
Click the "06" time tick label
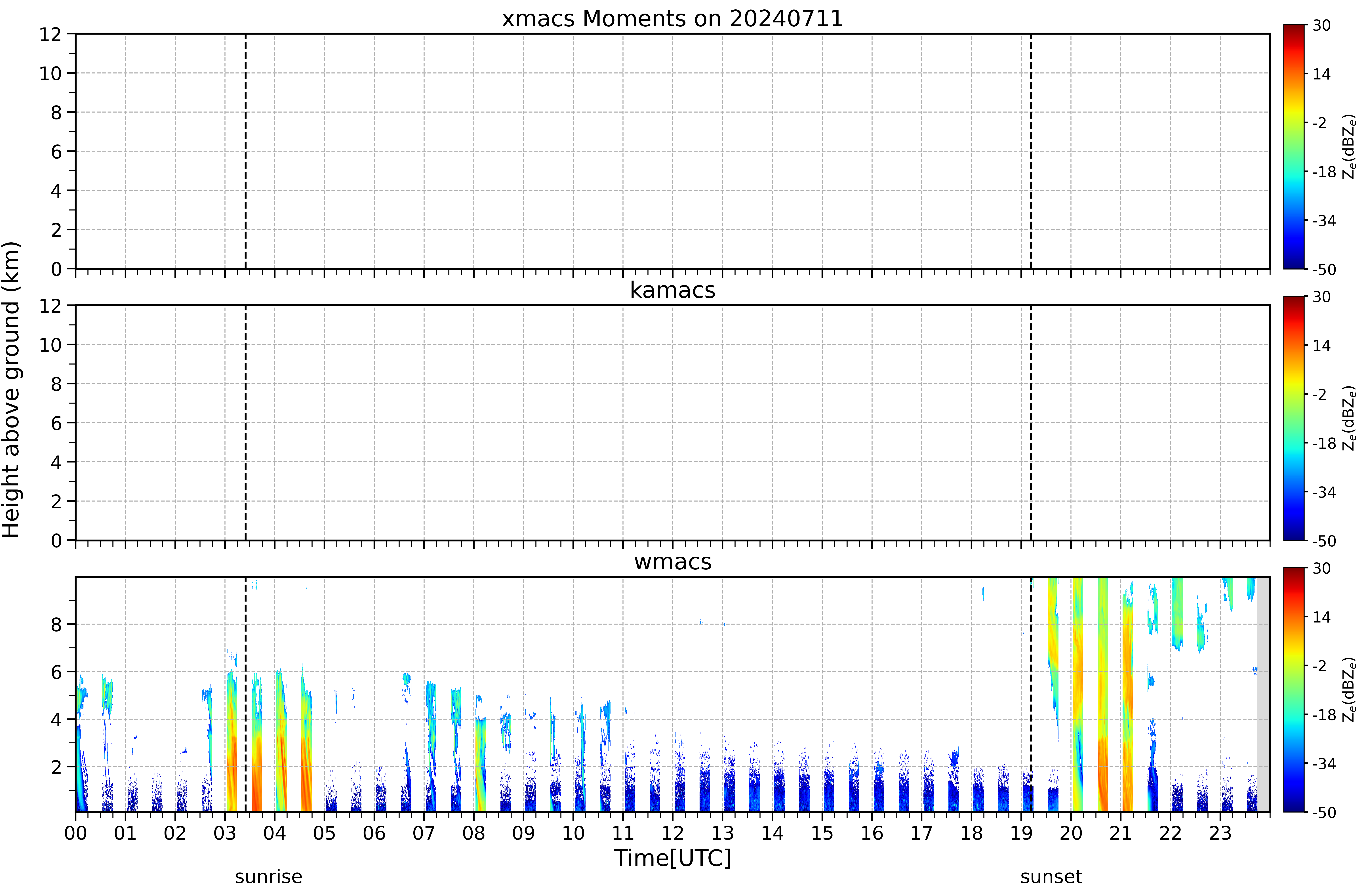click(374, 833)
